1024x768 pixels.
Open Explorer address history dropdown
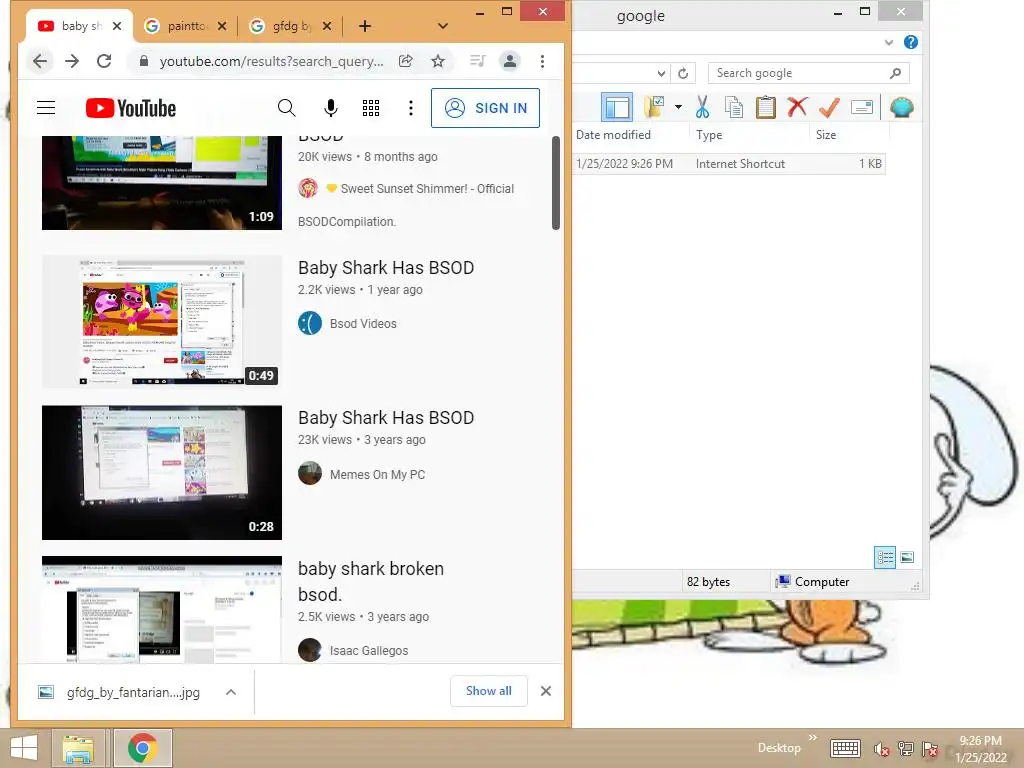click(x=662, y=73)
